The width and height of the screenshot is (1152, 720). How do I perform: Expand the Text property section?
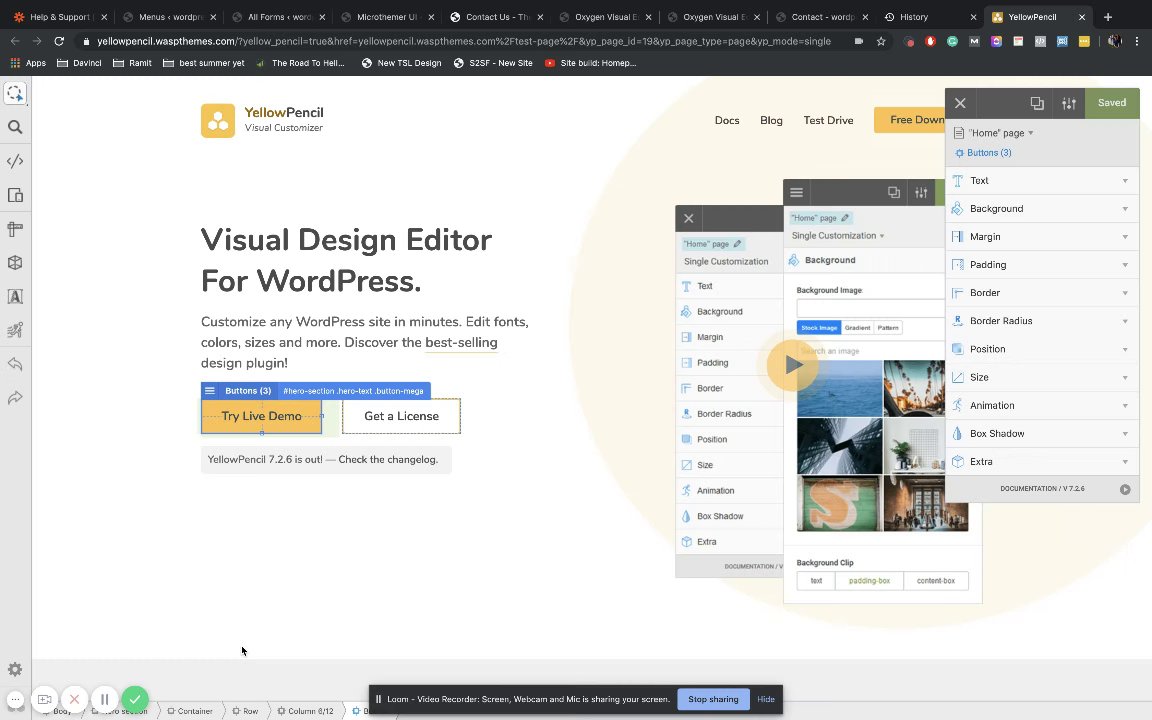coord(1042,181)
